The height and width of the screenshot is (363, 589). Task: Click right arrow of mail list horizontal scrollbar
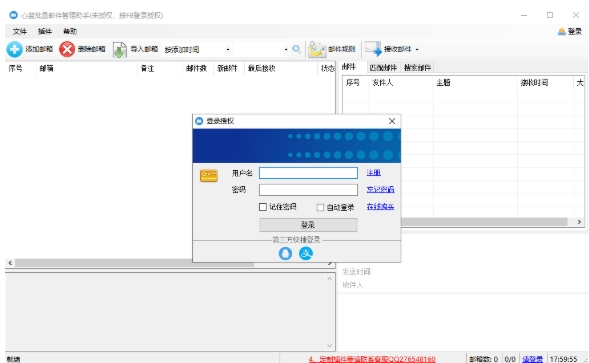pyautogui.click(x=579, y=222)
